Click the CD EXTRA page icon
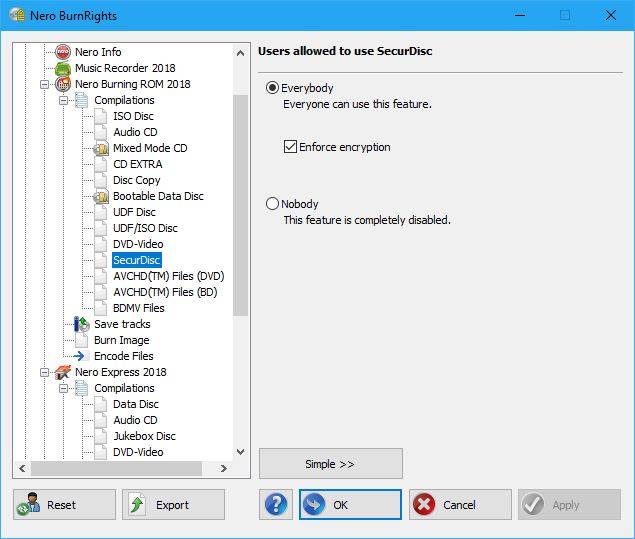635x539 pixels. click(101, 164)
